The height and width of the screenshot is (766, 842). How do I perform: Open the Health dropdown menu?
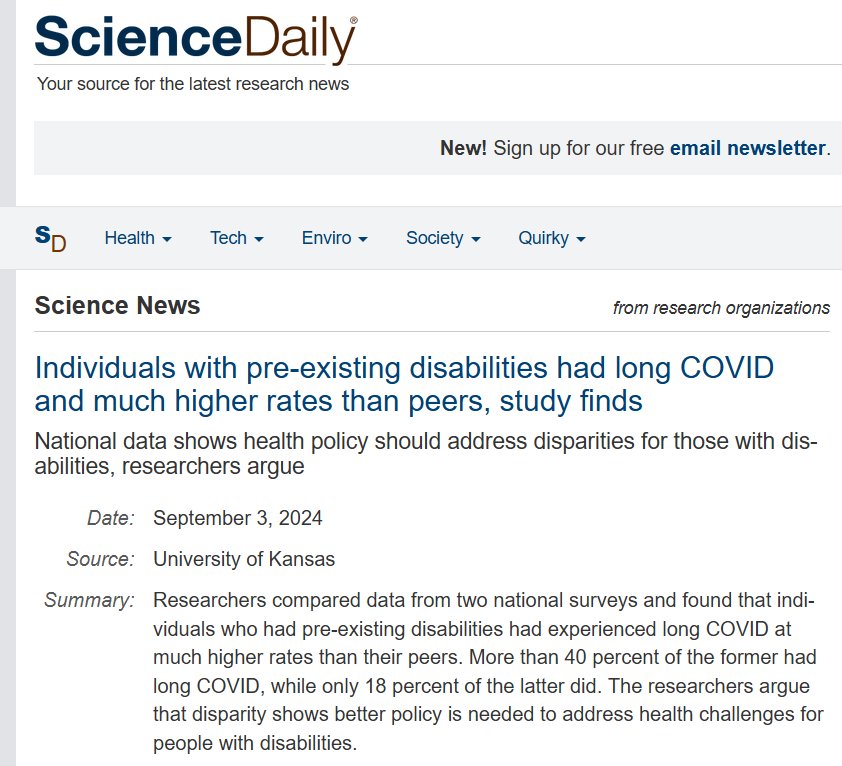coord(138,238)
